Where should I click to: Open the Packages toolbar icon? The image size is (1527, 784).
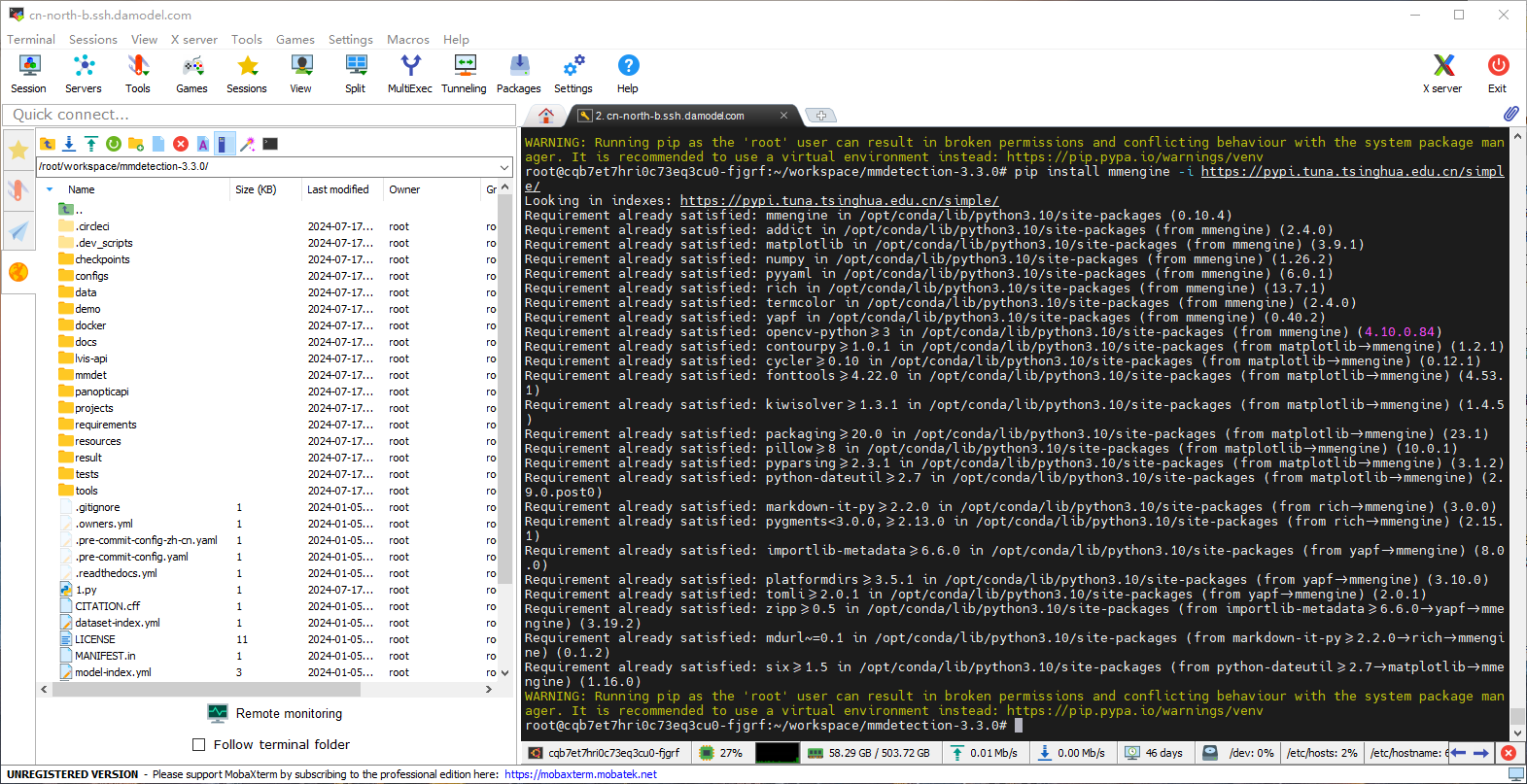coord(519,74)
